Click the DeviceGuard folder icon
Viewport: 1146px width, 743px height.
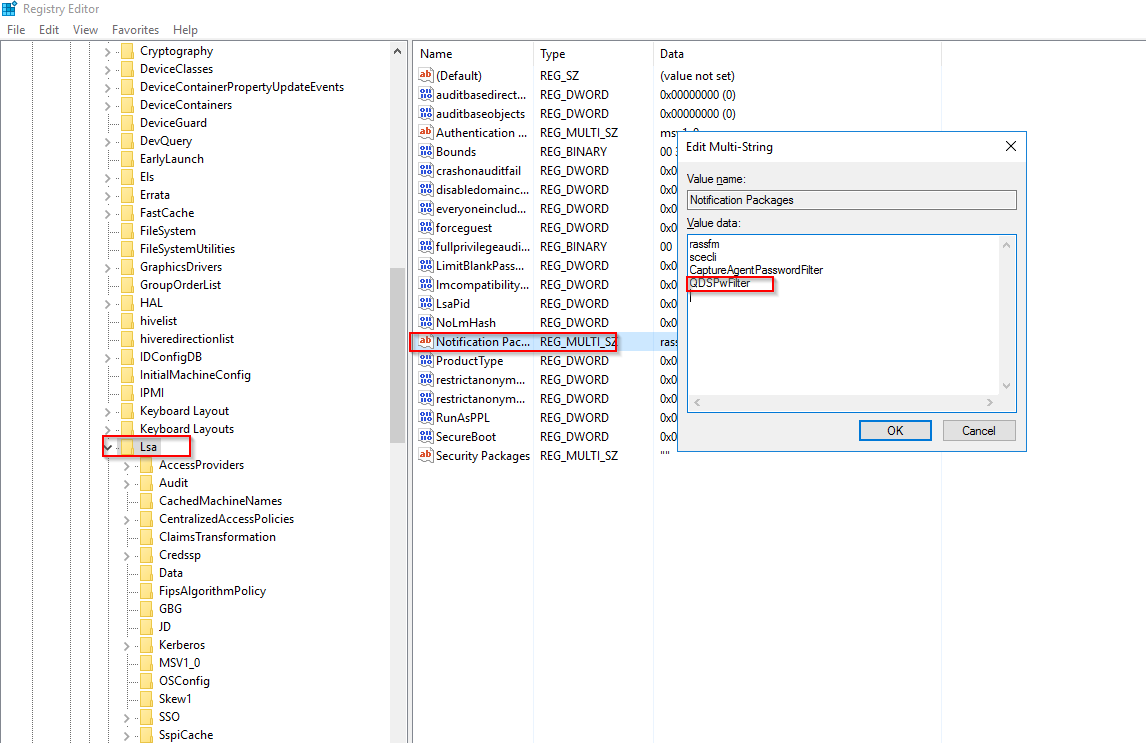(x=127, y=123)
